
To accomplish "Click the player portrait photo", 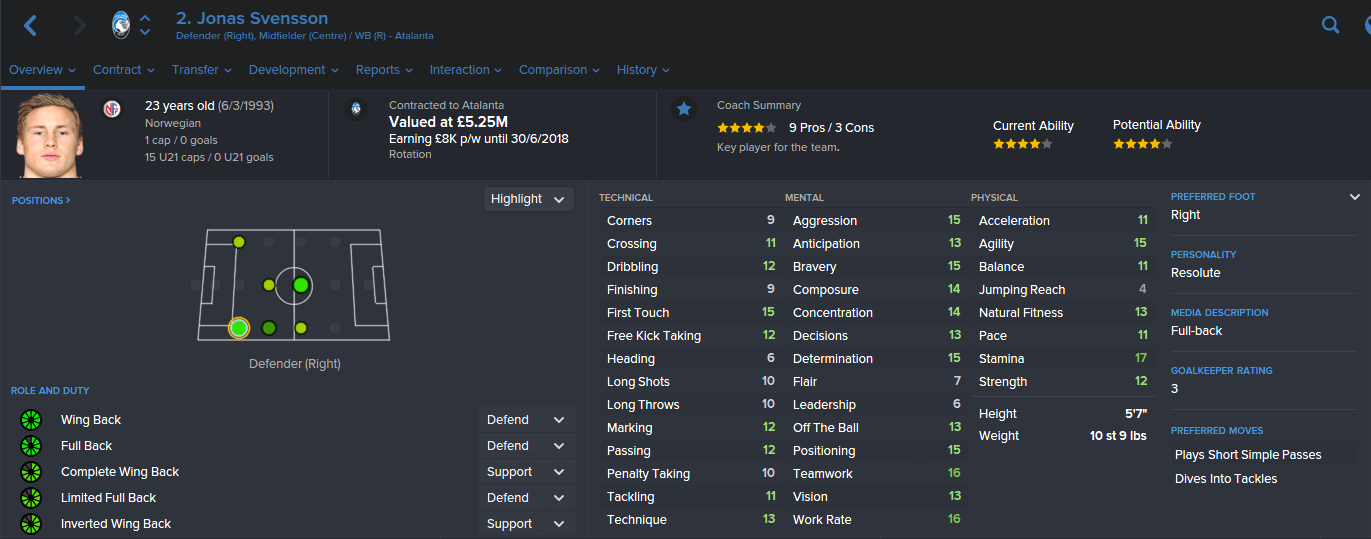I will 48,135.
